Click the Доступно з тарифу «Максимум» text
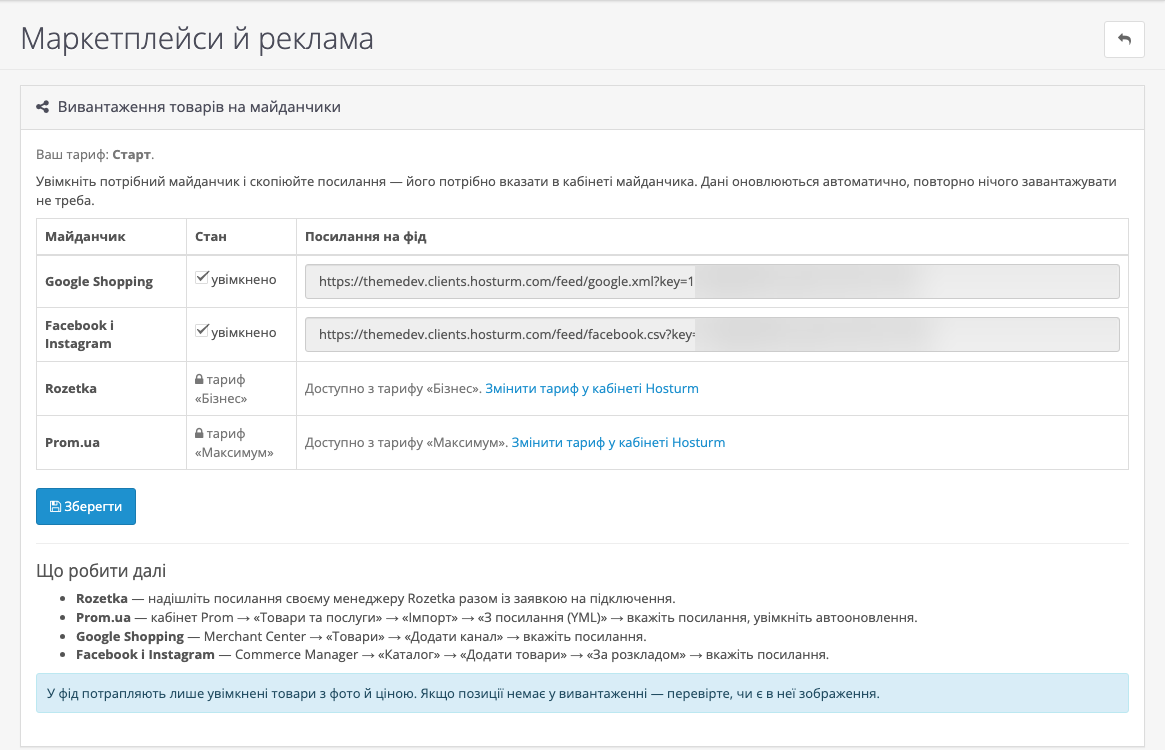Viewport: 1165px width, 750px height. pyautogui.click(x=407, y=443)
